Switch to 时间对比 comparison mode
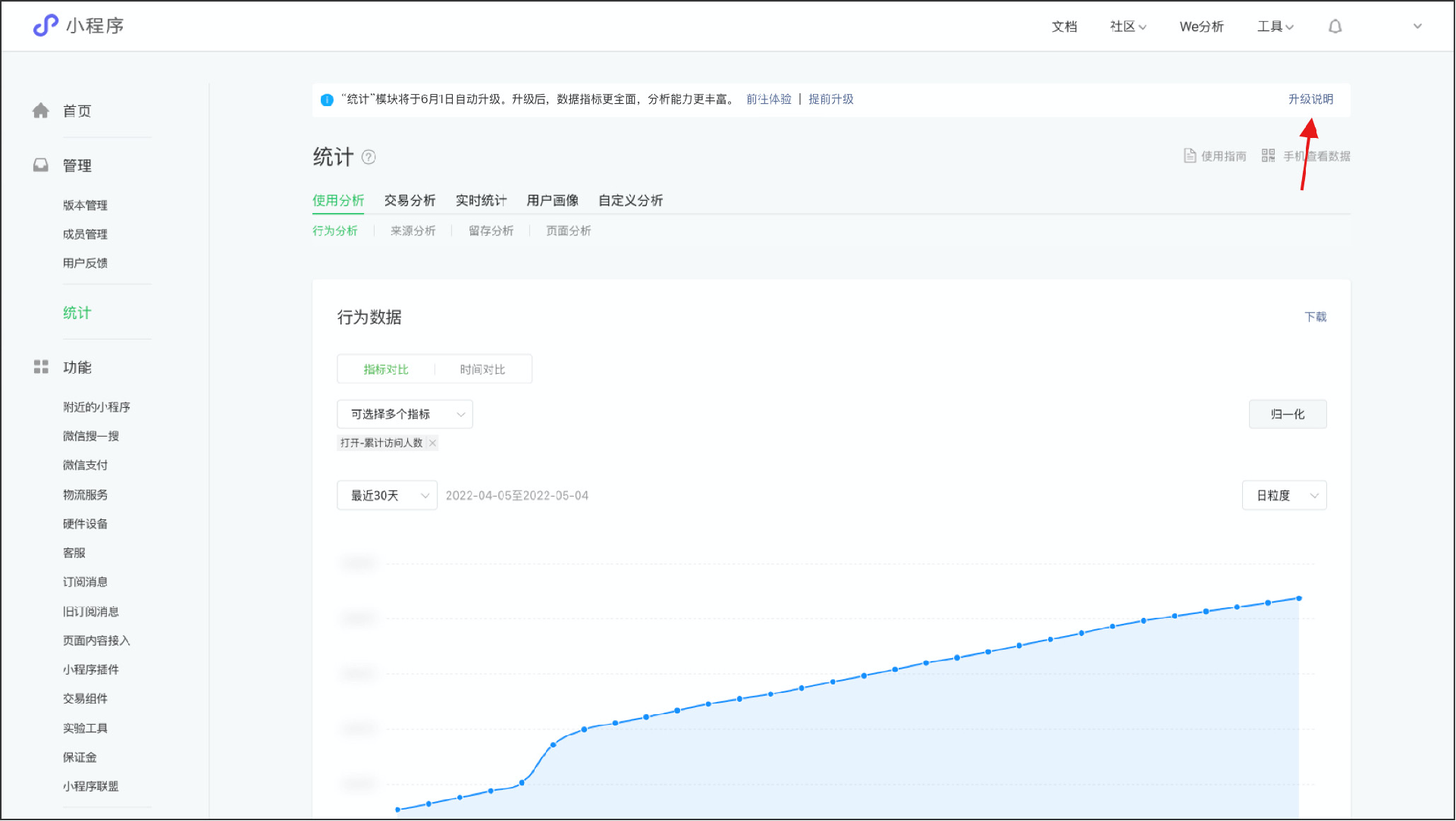Viewport: 1456px width, 821px height. (x=482, y=369)
